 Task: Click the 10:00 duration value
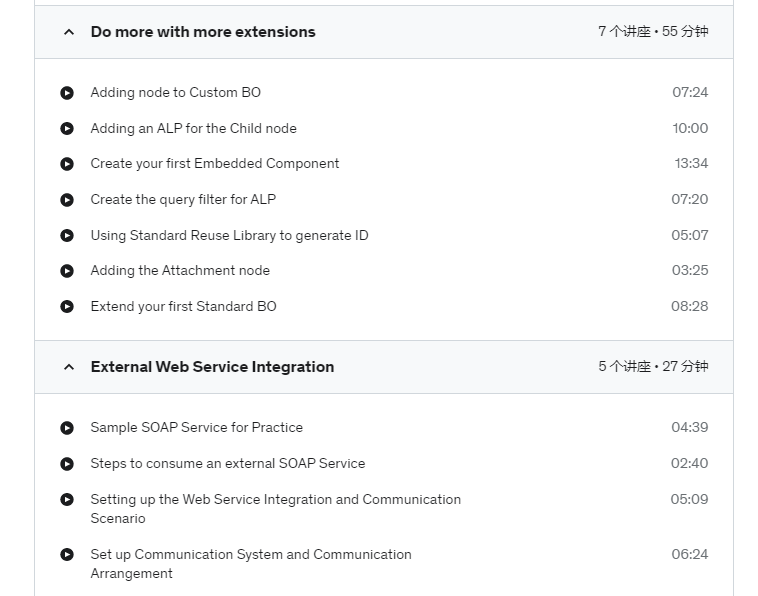click(690, 128)
